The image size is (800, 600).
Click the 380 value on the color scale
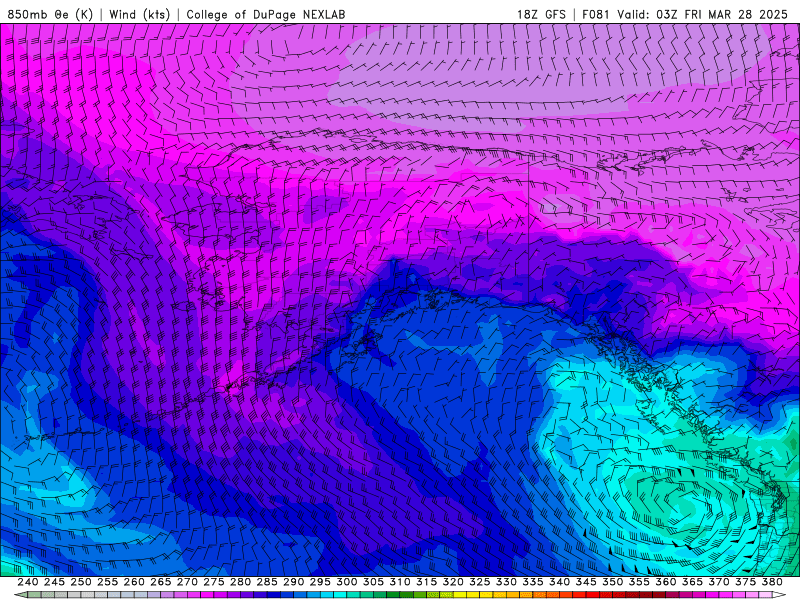tap(772, 582)
